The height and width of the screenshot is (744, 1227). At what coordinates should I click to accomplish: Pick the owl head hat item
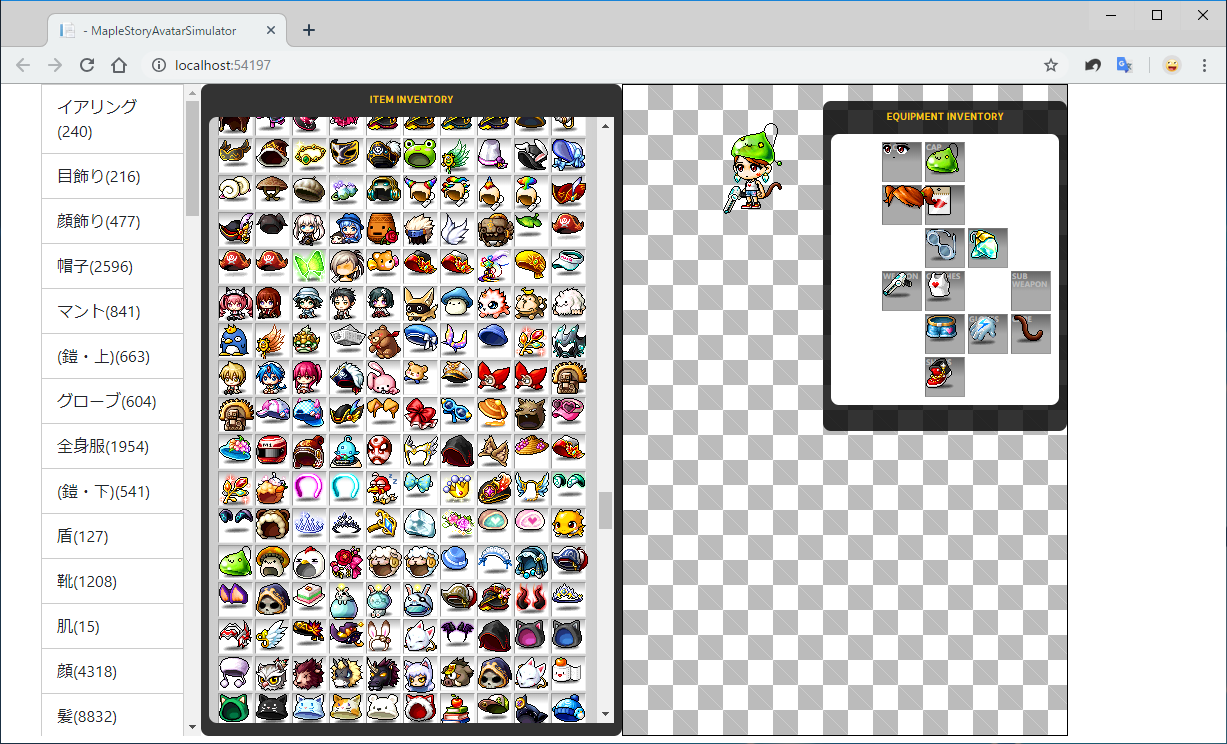(272, 671)
